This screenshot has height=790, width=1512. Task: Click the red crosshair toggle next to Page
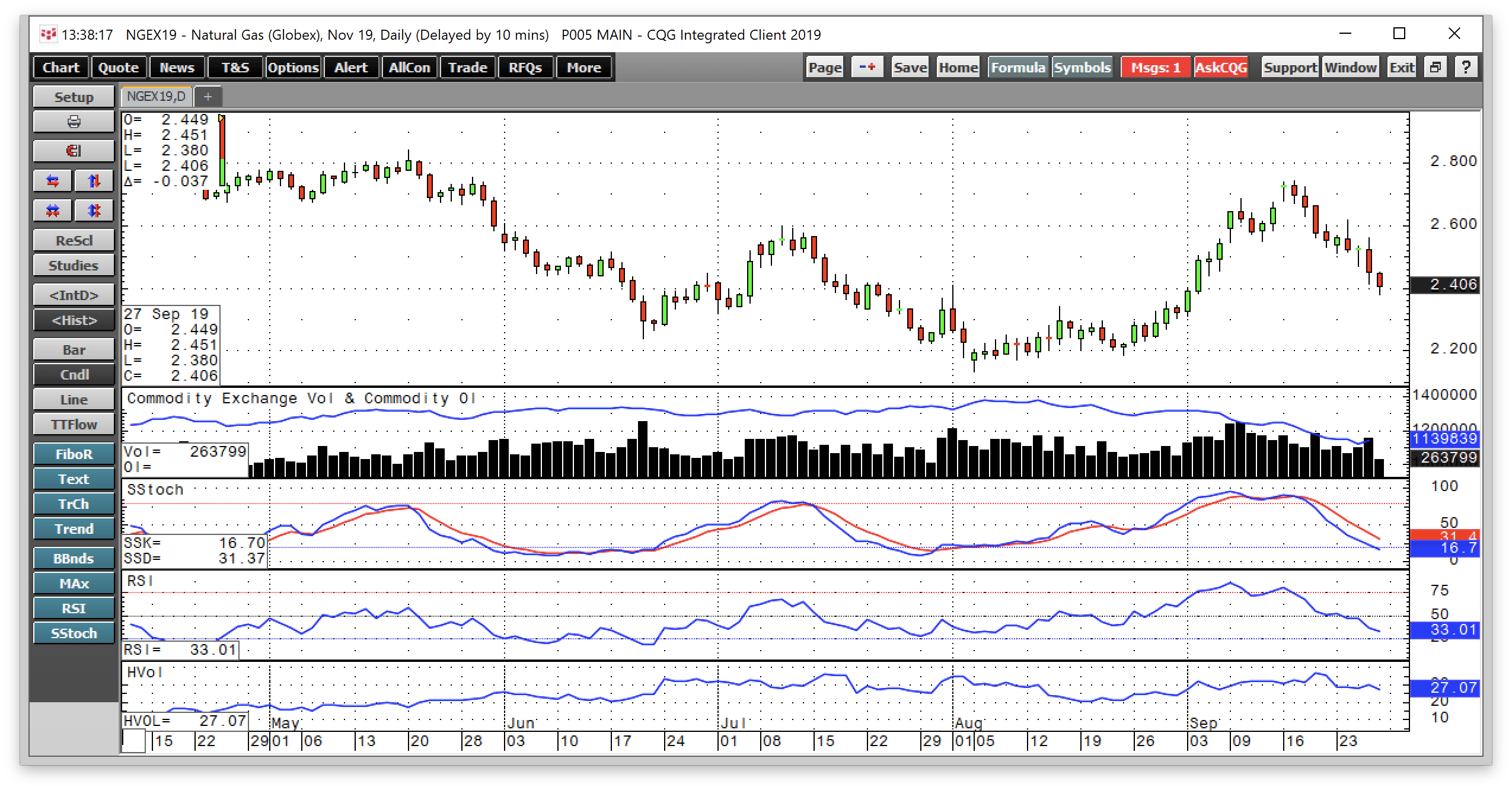click(x=867, y=66)
